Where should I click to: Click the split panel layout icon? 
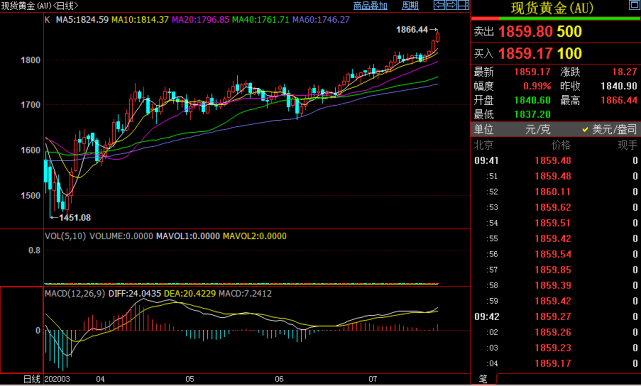point(463,5)
